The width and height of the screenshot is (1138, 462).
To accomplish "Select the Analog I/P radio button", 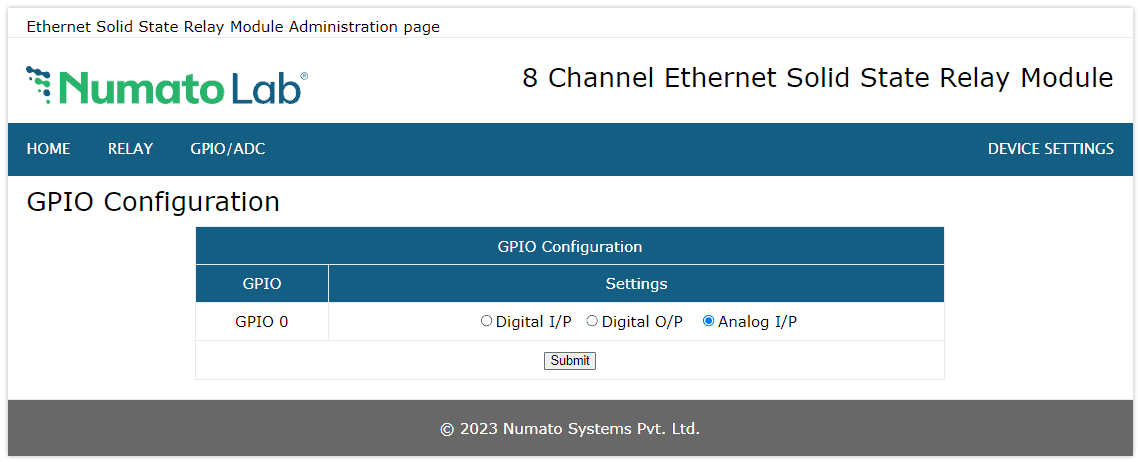I will 709,322.
